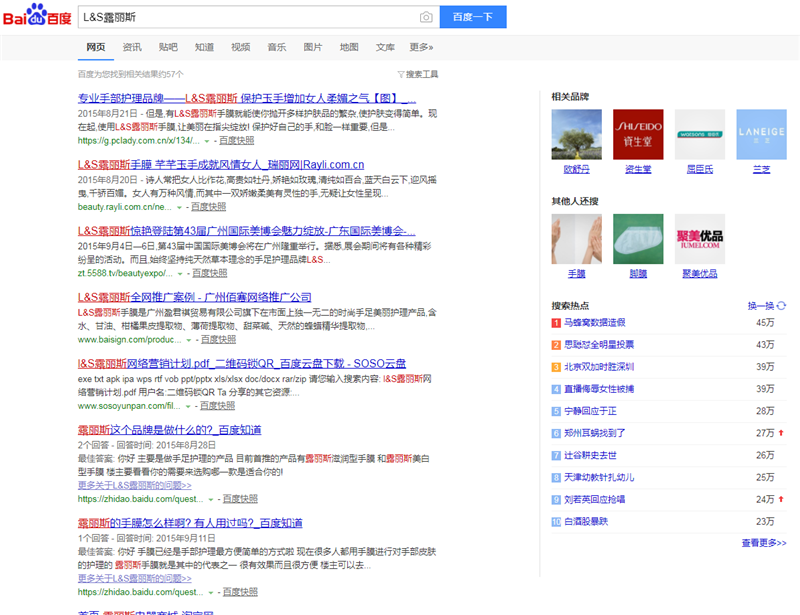Open hot topic 宁静回应于正
Image resolution: width=800 pixels, height=615 pixels.
click(x=590, y=411)
